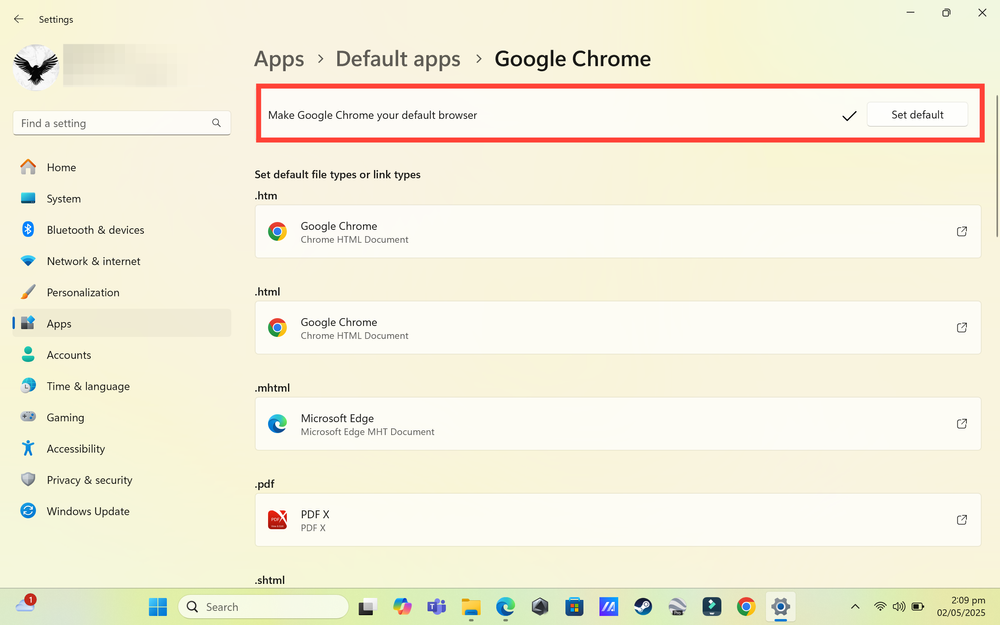Open the Windows Start menu
This screenshot has width=1000, height=625.
(x=158, y=607)
